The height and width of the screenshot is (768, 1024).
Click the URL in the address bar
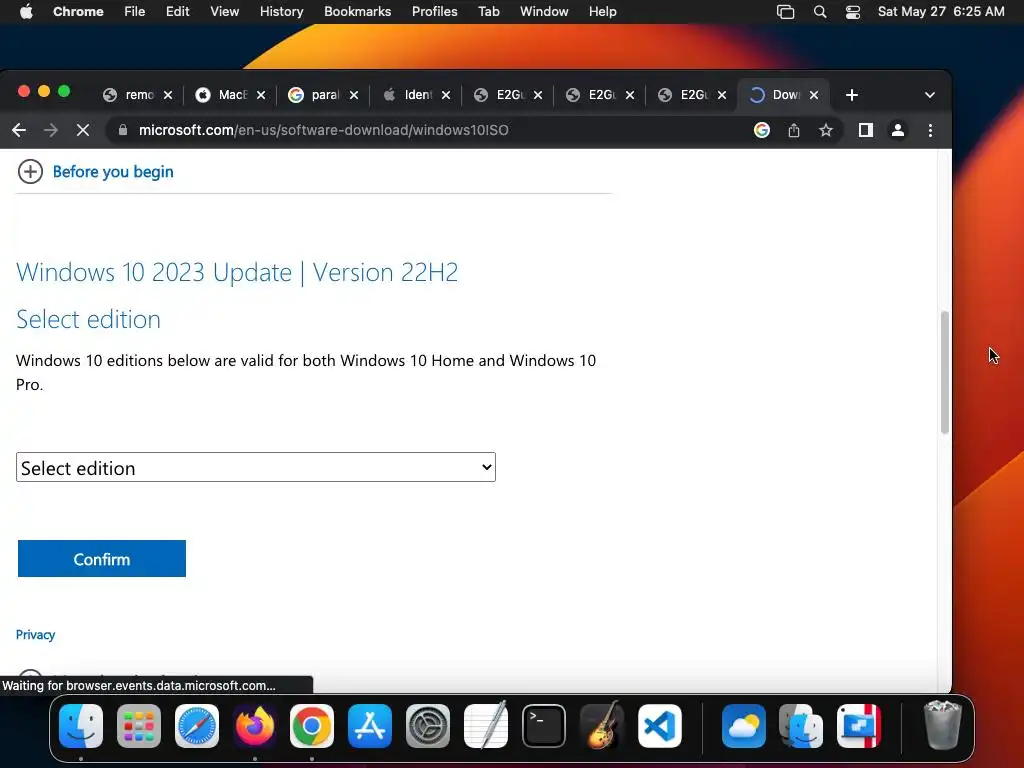point(323,130)
